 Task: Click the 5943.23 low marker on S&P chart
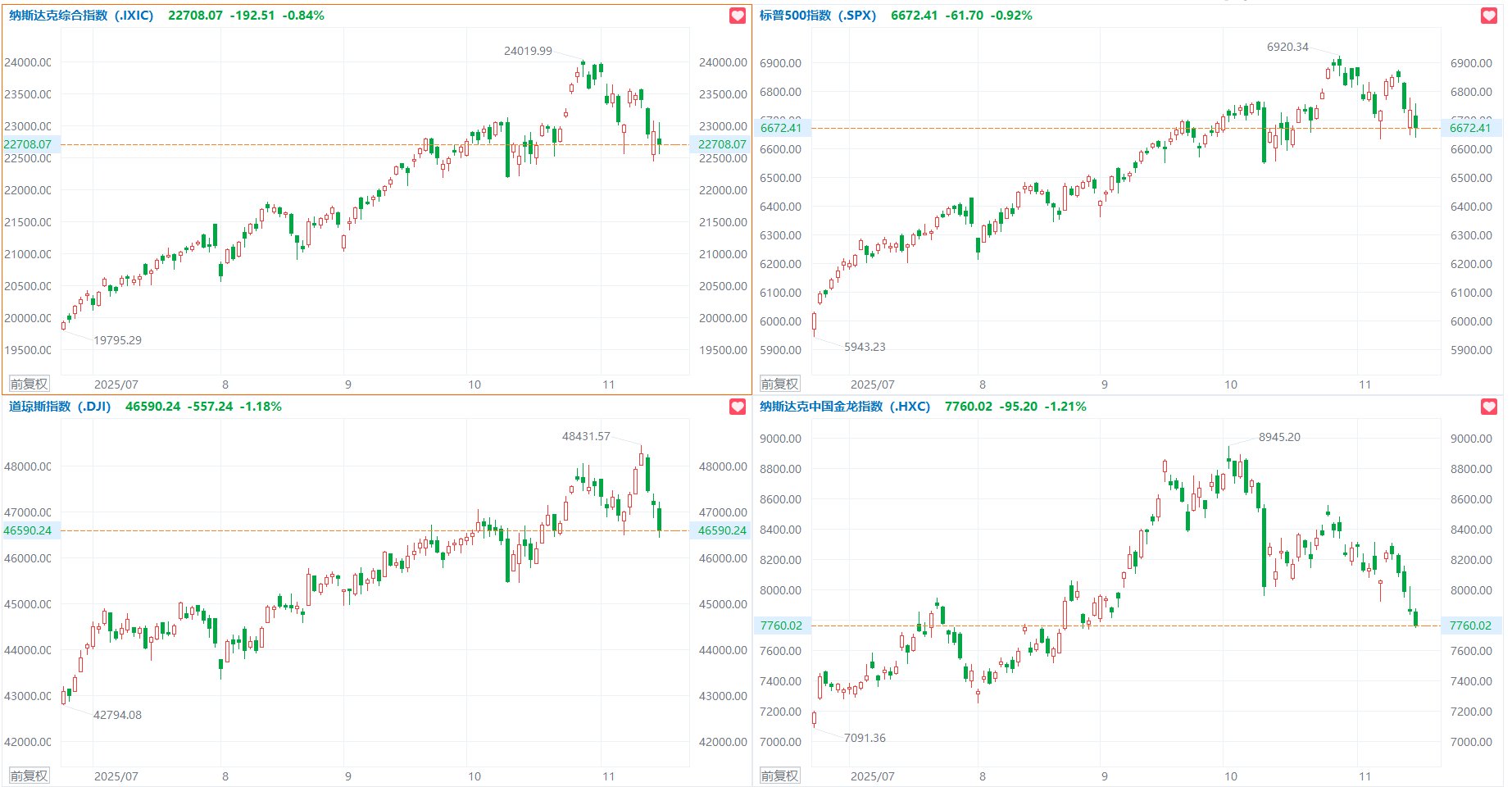tap(865, 347)
